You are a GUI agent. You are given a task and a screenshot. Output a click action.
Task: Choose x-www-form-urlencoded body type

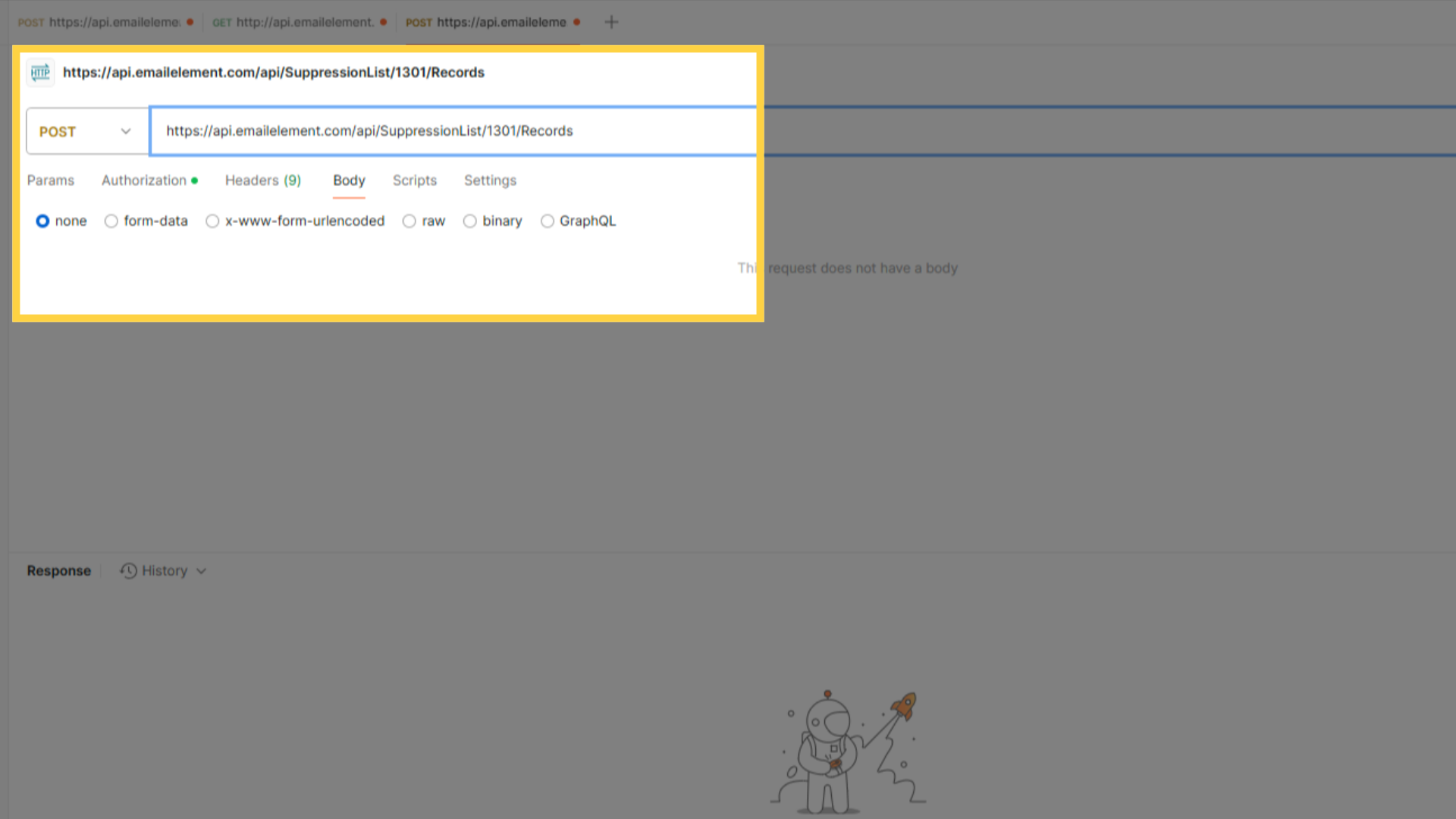tap(296, 221)
